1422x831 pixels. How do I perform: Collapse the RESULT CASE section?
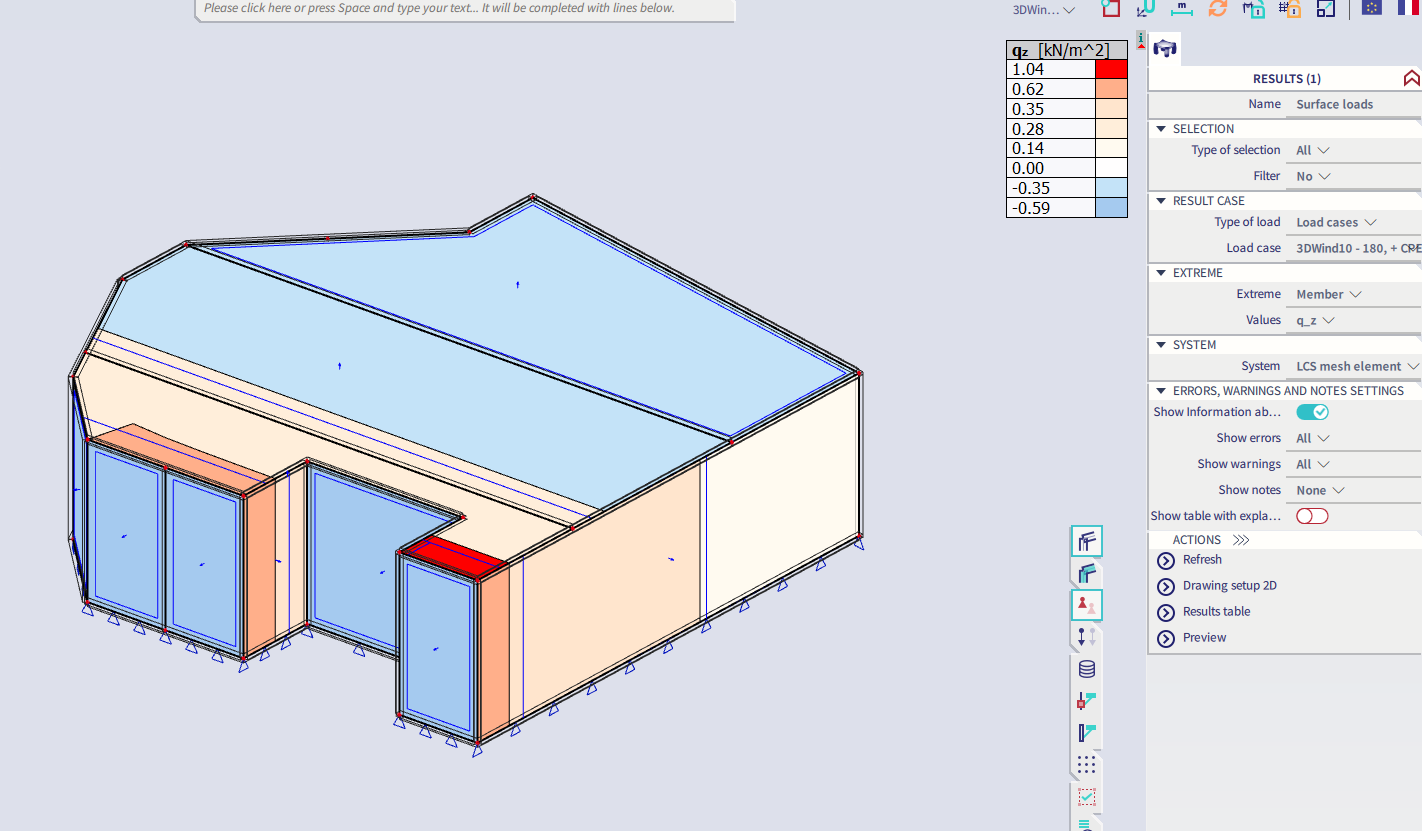1161,201
